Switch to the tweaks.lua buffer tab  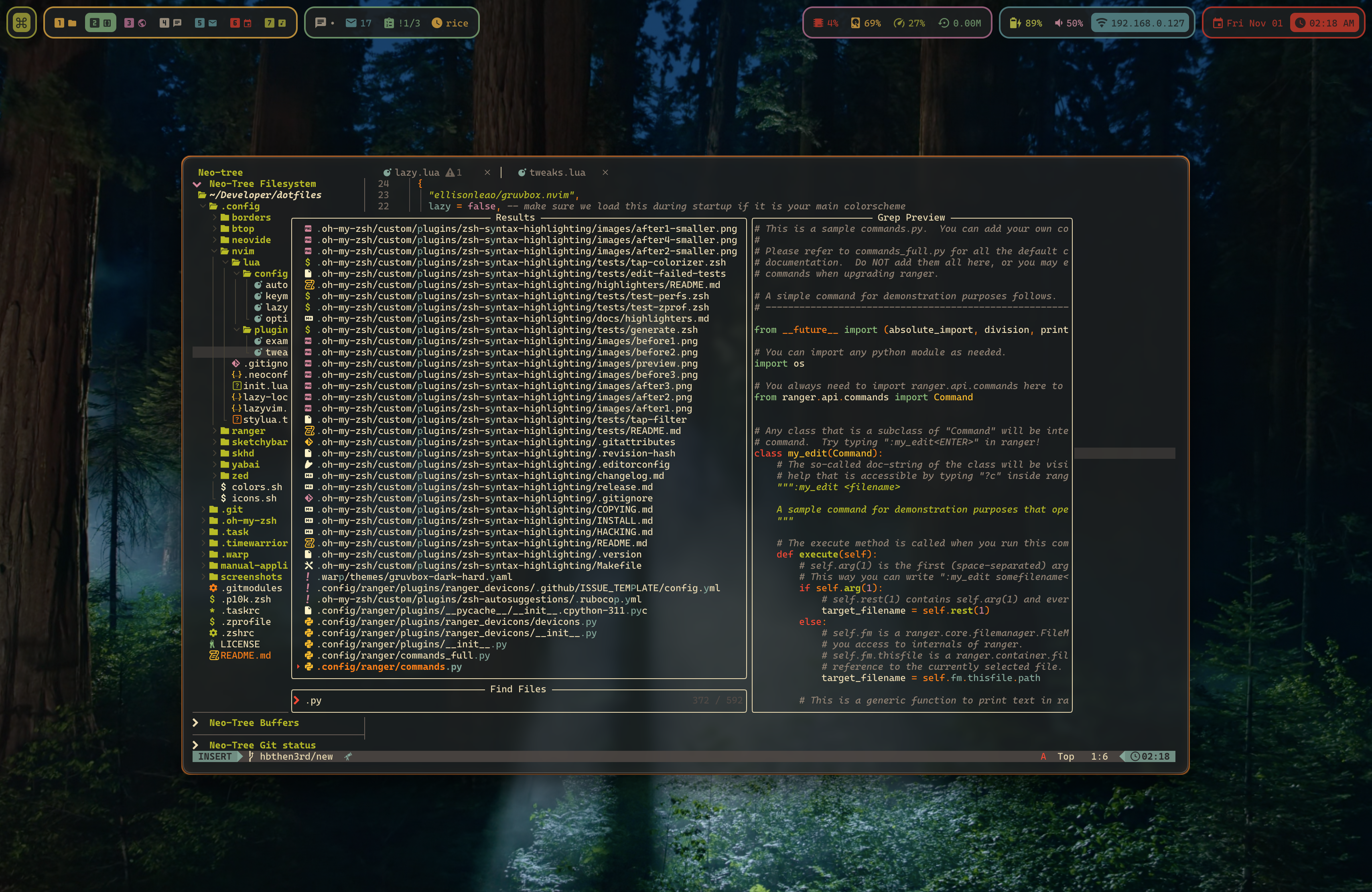[x=552, y=172]
